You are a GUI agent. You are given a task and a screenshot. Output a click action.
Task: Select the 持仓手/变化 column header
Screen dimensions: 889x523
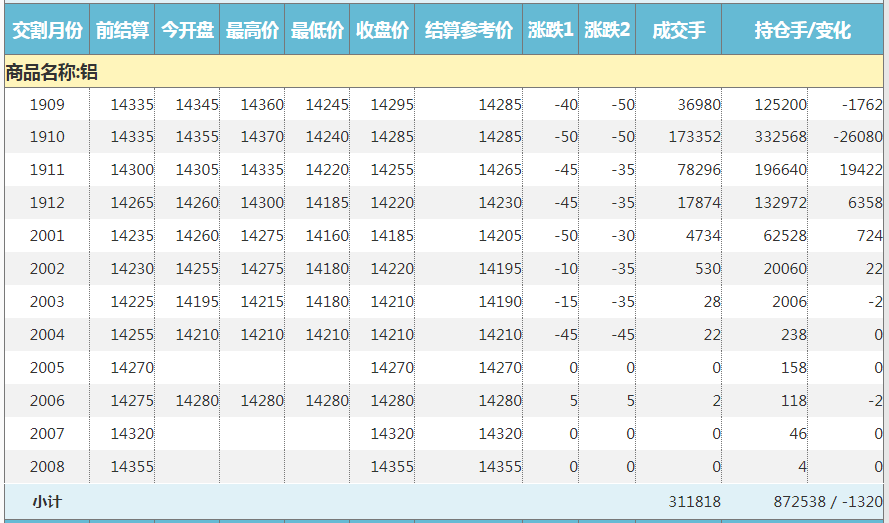[802, 31]
